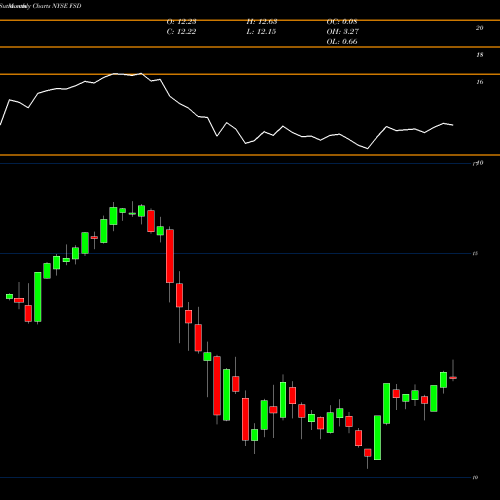Click the '16' axis label of upper panel

[x=479, y=82]
